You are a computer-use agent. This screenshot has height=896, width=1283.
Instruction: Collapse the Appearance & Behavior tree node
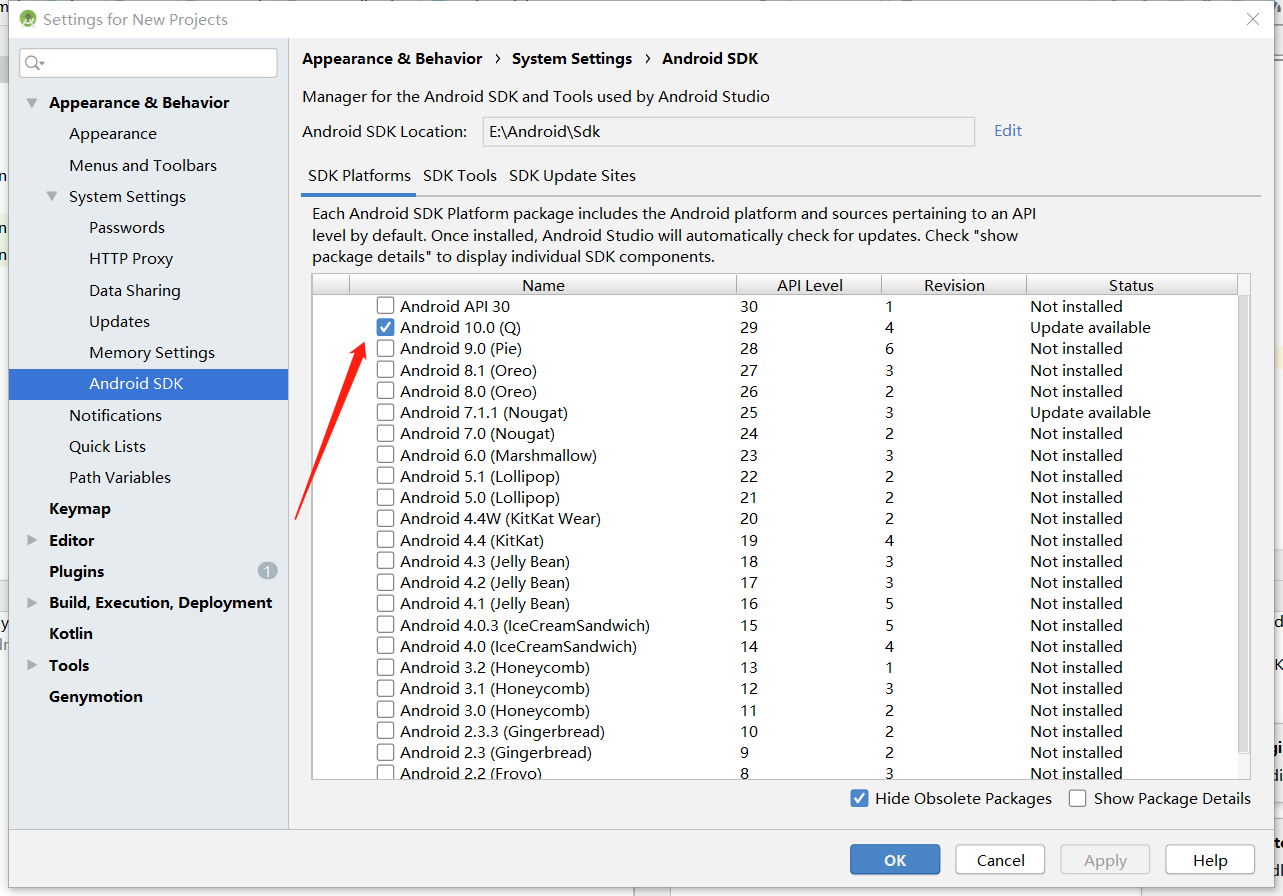32,103
